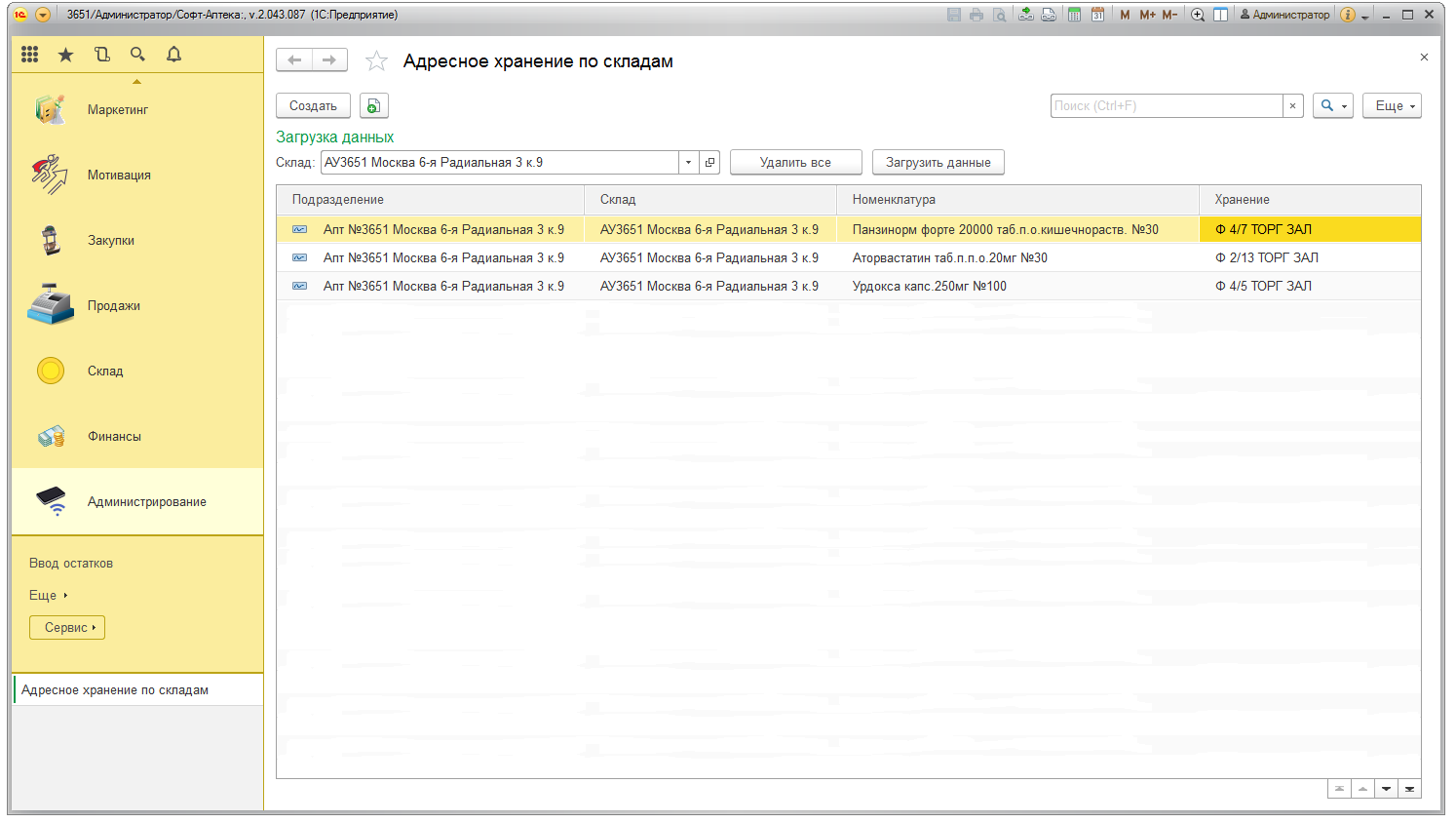Open the history scroll icon

pos(102,55)
